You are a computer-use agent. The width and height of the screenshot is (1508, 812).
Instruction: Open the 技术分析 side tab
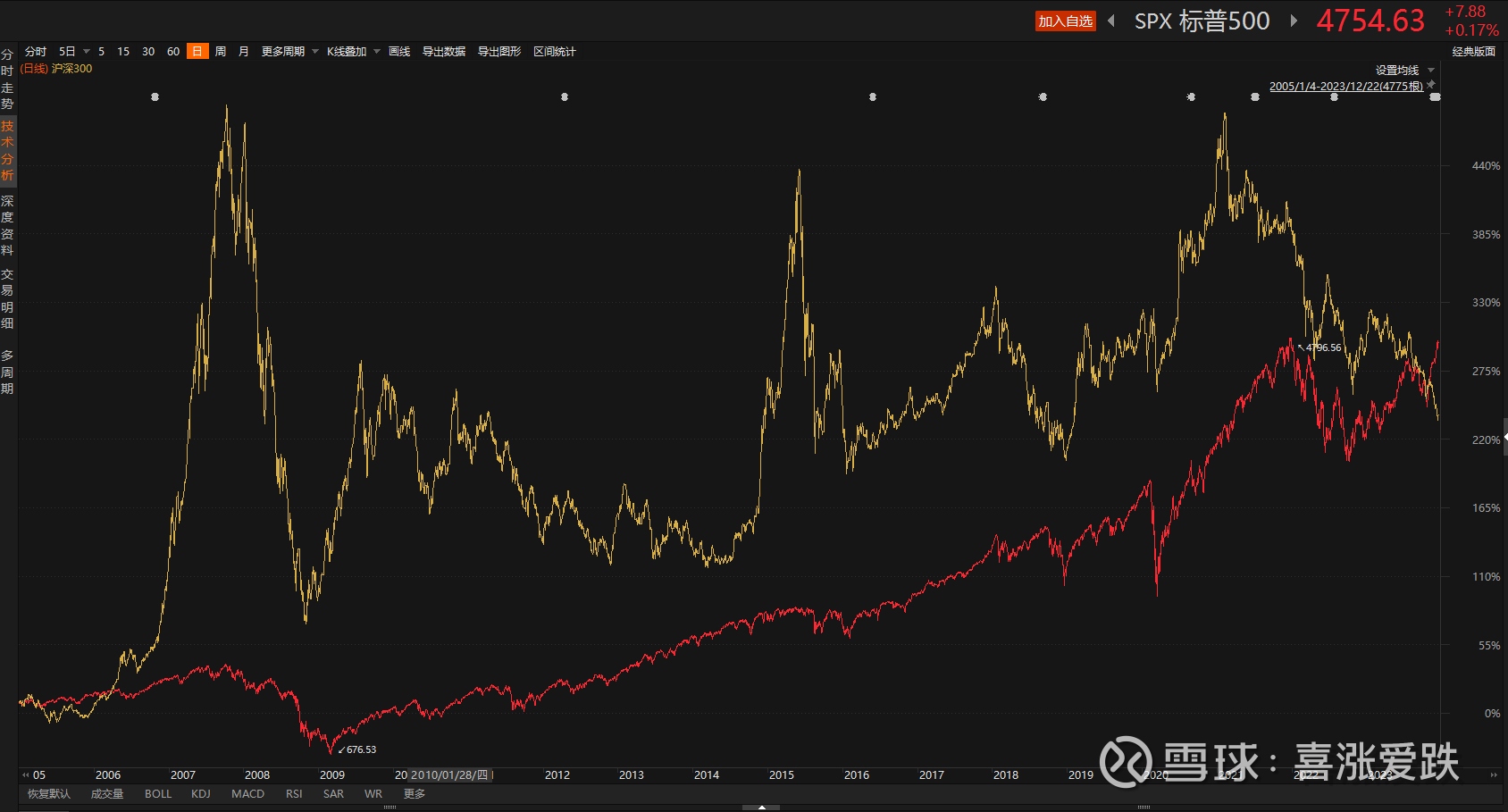[x=7, y=150]
